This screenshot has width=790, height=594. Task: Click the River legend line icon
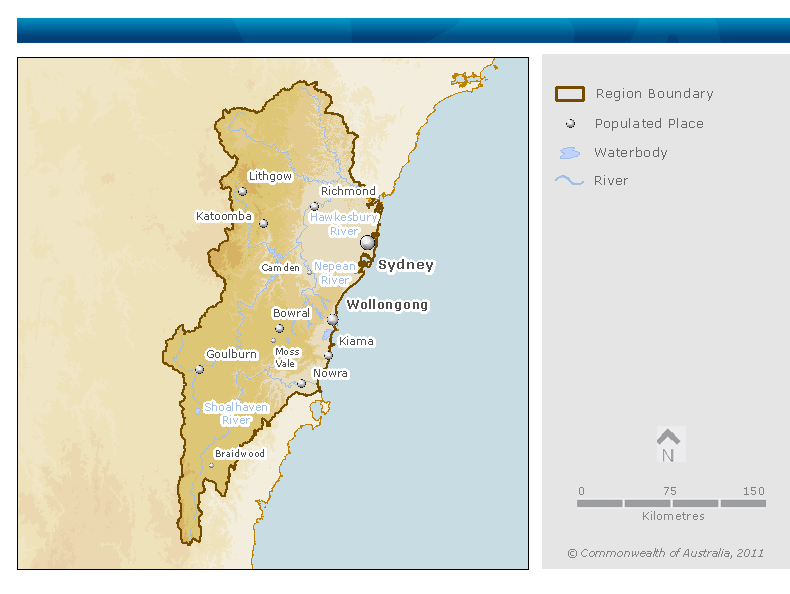pos(569,181)
